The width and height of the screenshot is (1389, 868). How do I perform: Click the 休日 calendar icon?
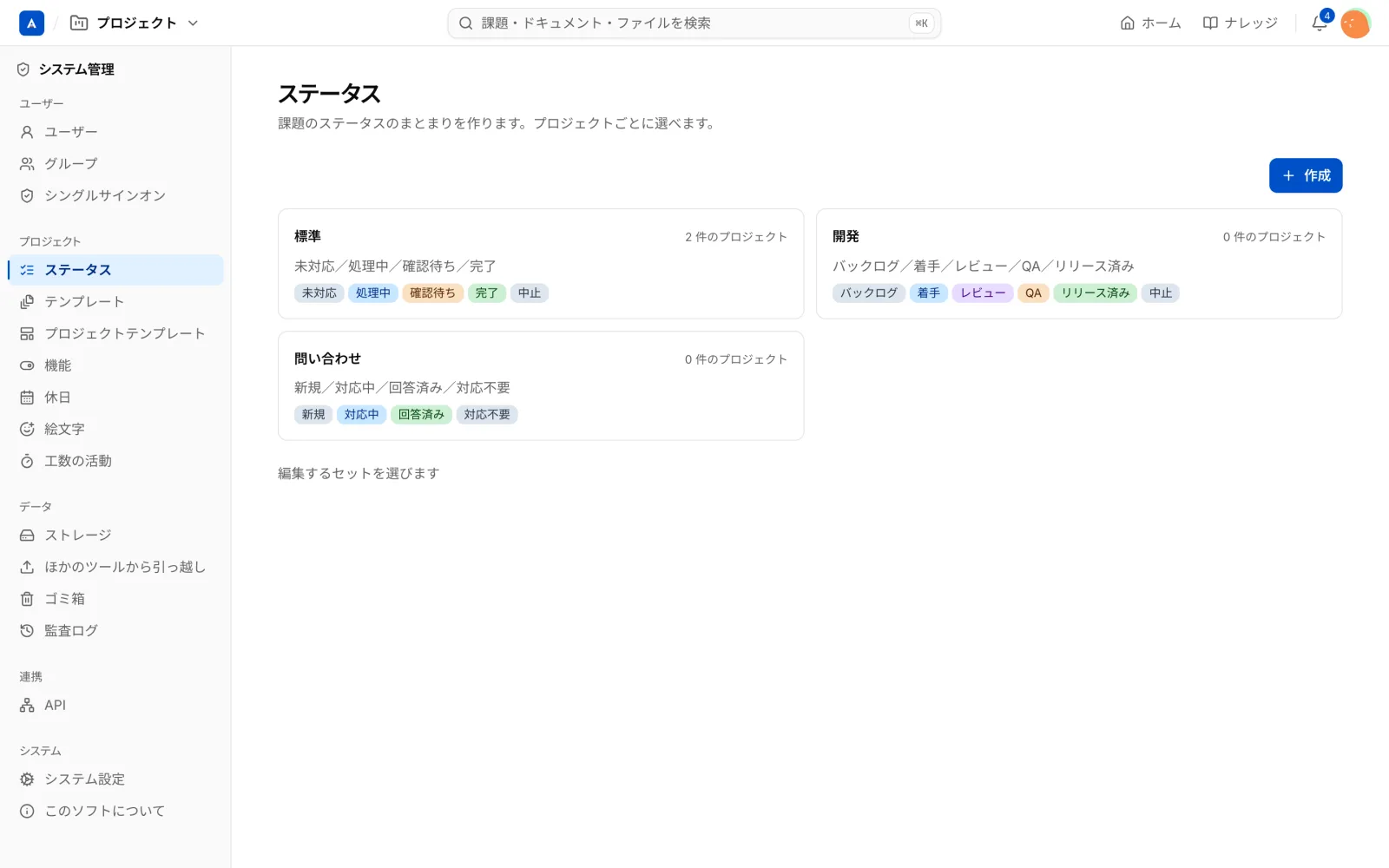pyautogui.click(x=27, y=398)
